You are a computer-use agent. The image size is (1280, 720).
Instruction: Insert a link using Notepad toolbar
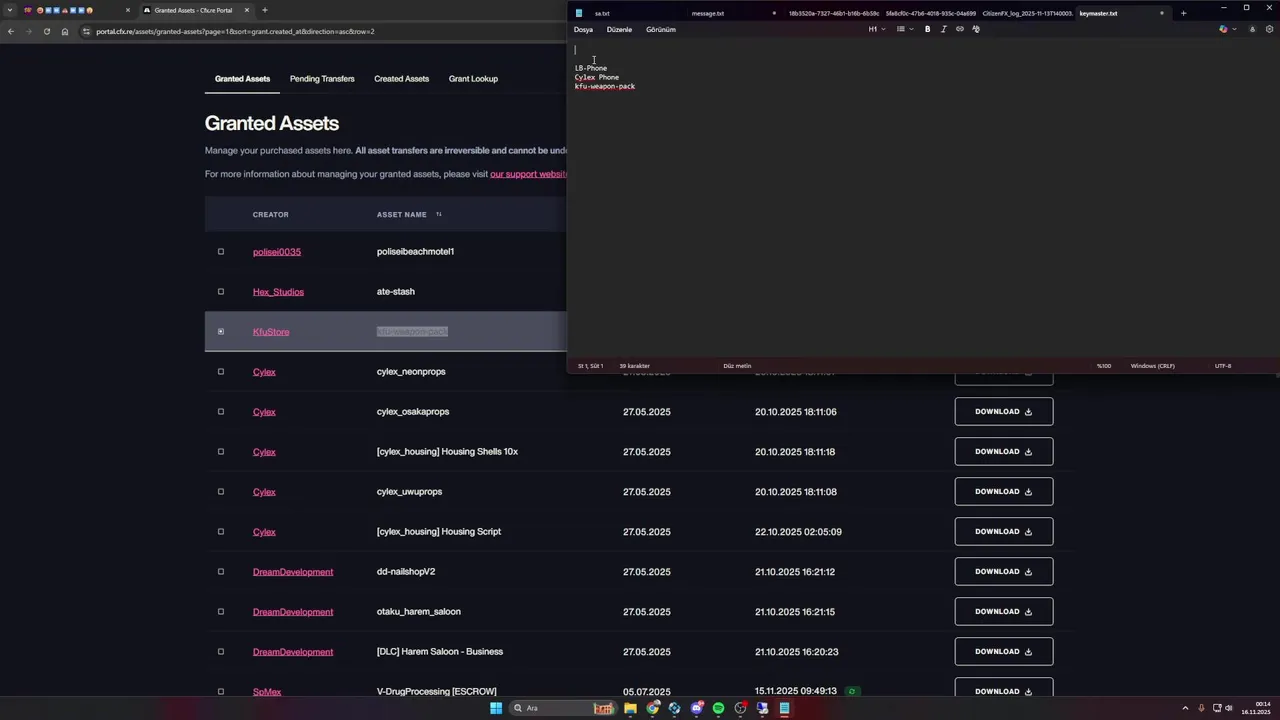(960, 29)
